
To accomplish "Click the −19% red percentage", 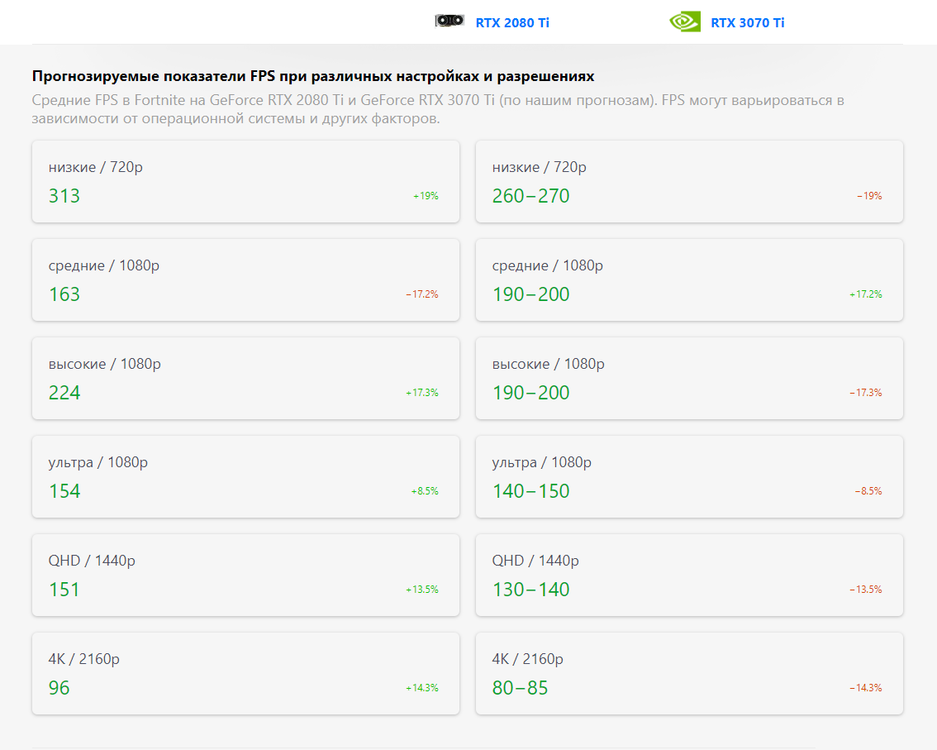I will (869, 196).
